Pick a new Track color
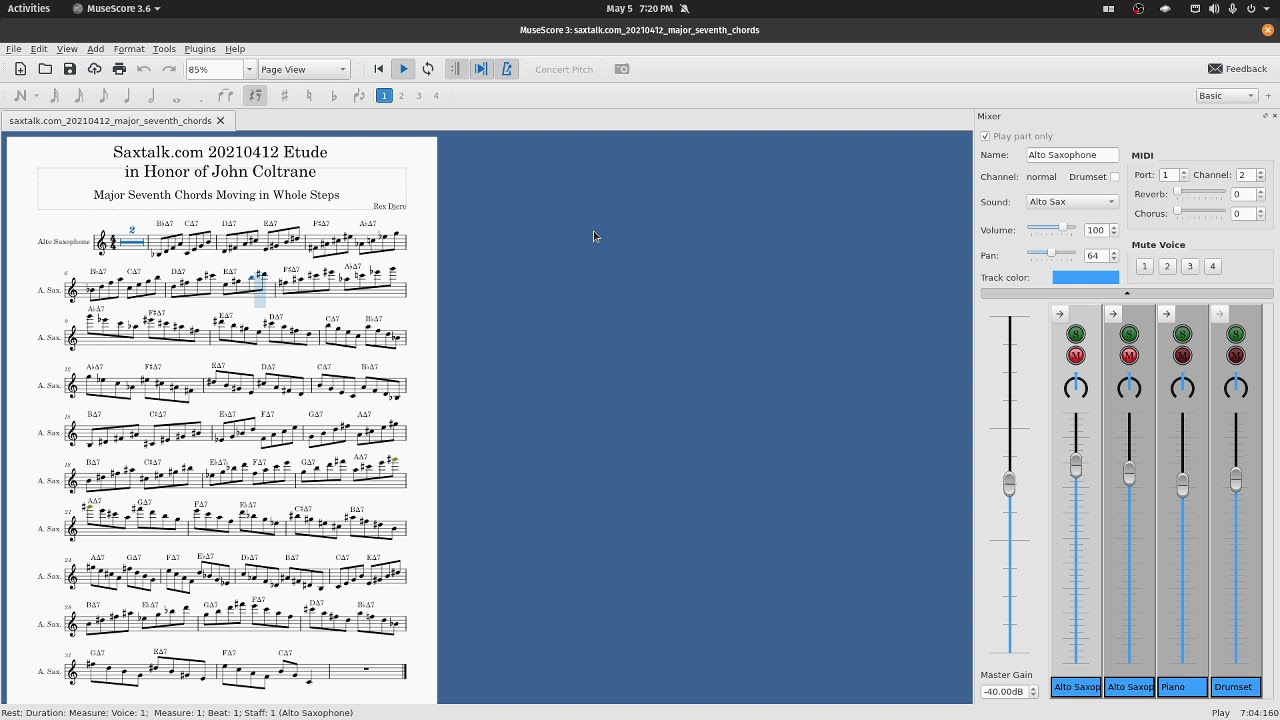Image resolution: width=1280 pixels, height=720 pixels. pos(1085,278)
